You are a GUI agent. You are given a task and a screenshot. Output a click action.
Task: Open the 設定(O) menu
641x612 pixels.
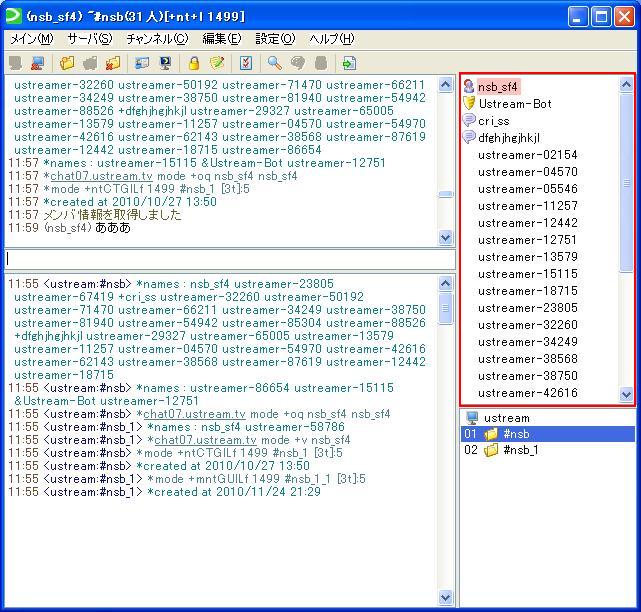275,39
